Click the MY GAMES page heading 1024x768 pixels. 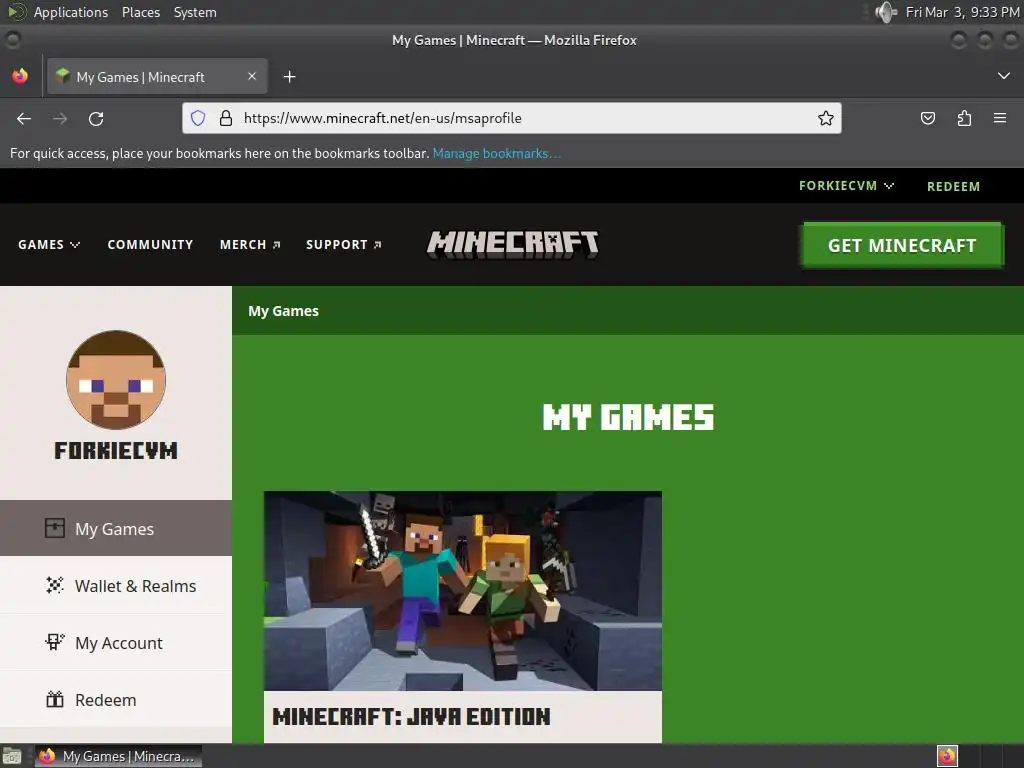coord(628,417)
